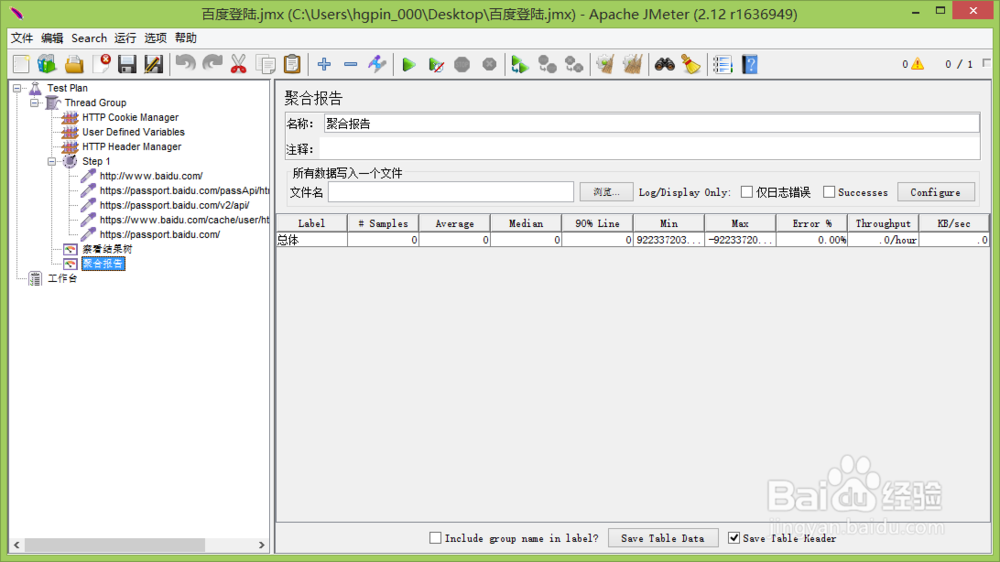This screenshot has width=1000, height=562.
Task: Open the Function Helper dialog icon
Action: pyautogui.click(x=723, y=64)
